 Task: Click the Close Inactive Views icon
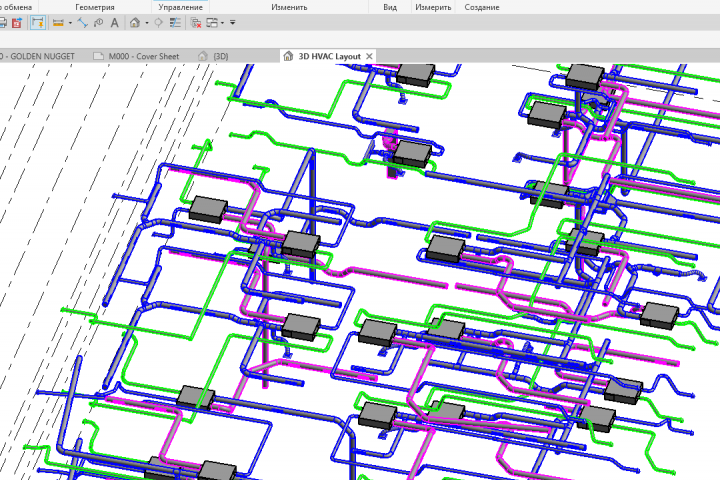pos(196,23)
